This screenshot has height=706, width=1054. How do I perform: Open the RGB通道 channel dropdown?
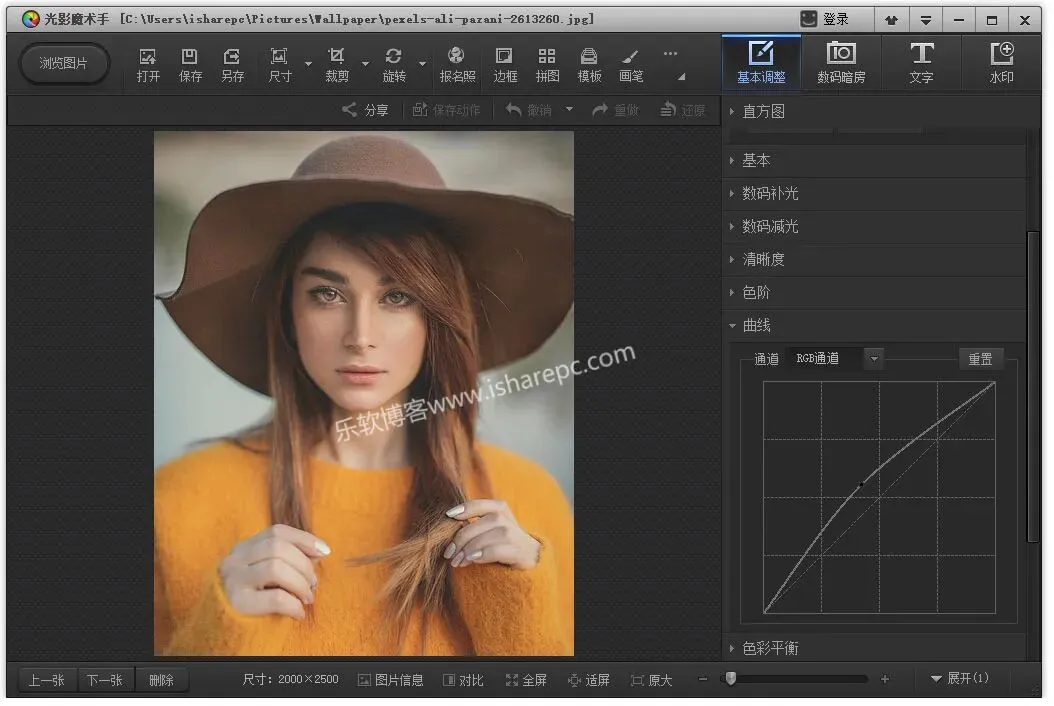click(874, 358)
